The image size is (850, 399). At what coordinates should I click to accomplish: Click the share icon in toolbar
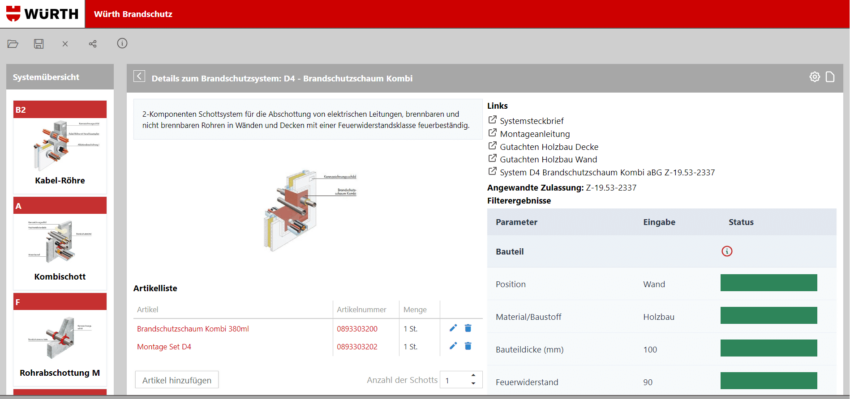[x=93, y=44]
